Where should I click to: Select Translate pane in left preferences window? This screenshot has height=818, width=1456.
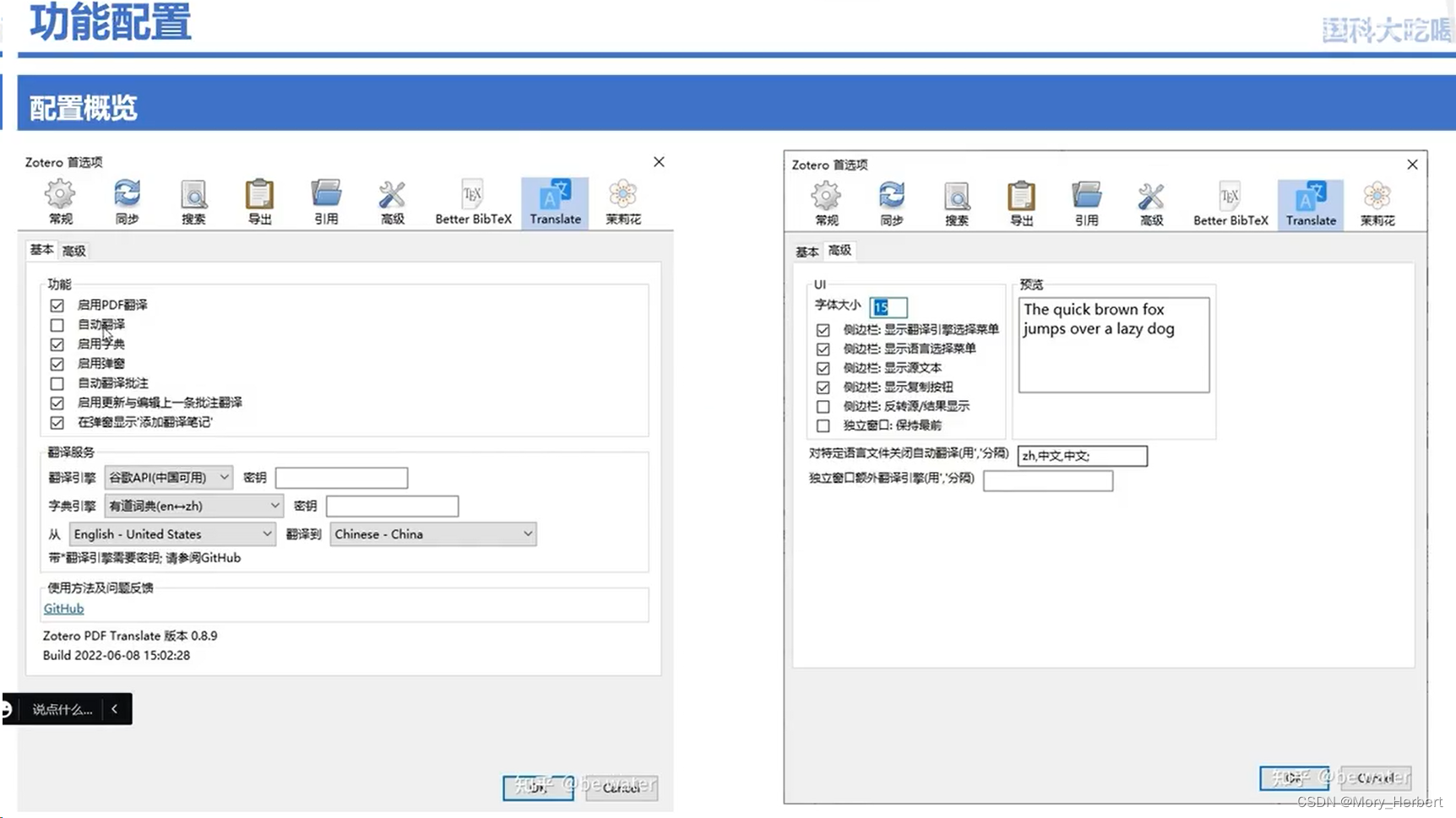(x=555, y=203)
